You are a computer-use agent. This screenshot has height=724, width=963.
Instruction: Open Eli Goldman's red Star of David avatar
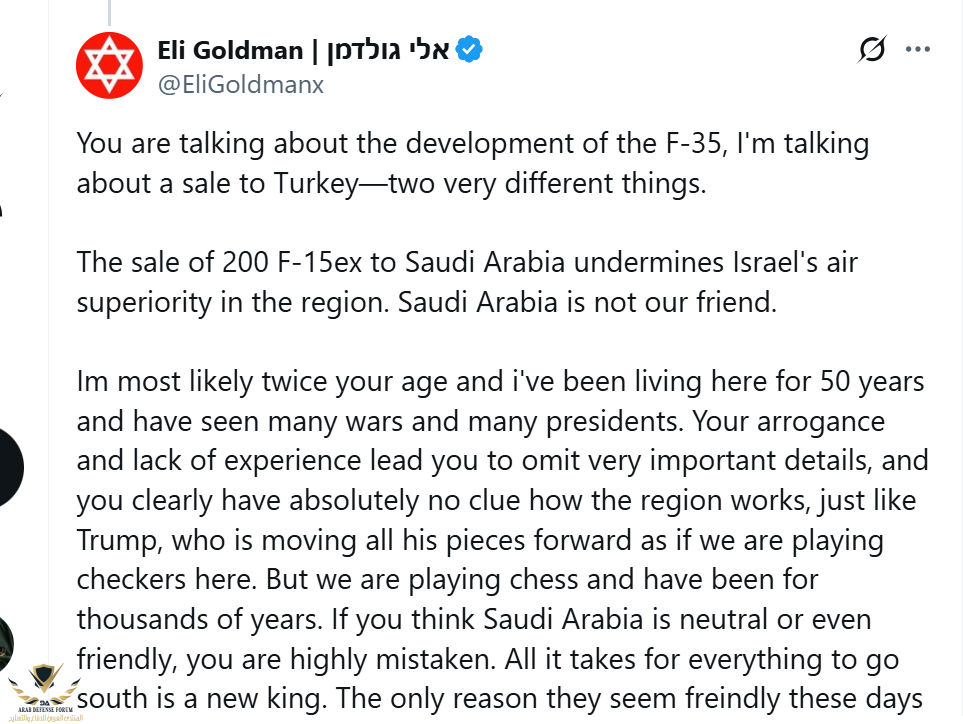[x=109, y=65]
